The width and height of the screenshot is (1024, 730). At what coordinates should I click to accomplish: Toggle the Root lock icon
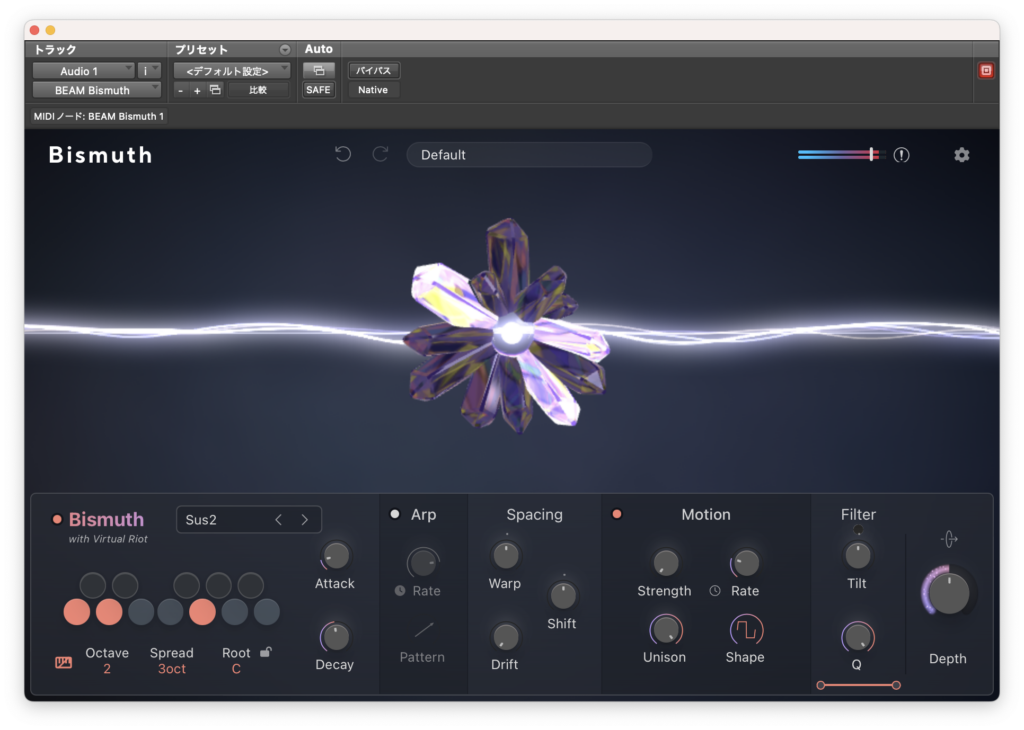pos(266,652)
